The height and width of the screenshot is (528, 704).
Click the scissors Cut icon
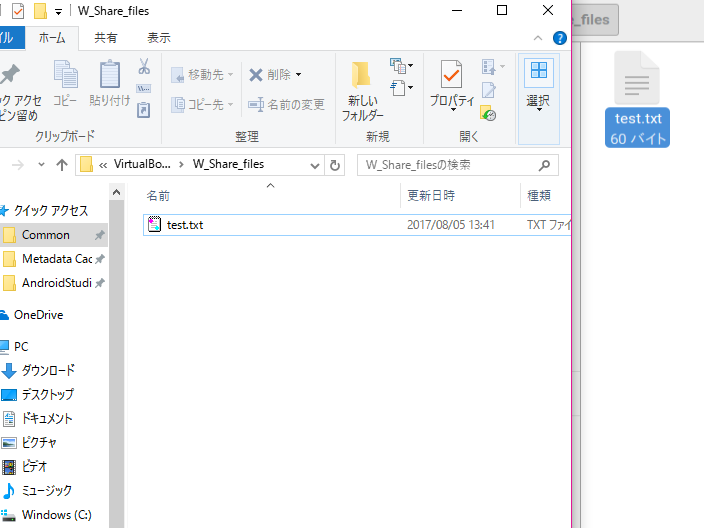point(144,67)
